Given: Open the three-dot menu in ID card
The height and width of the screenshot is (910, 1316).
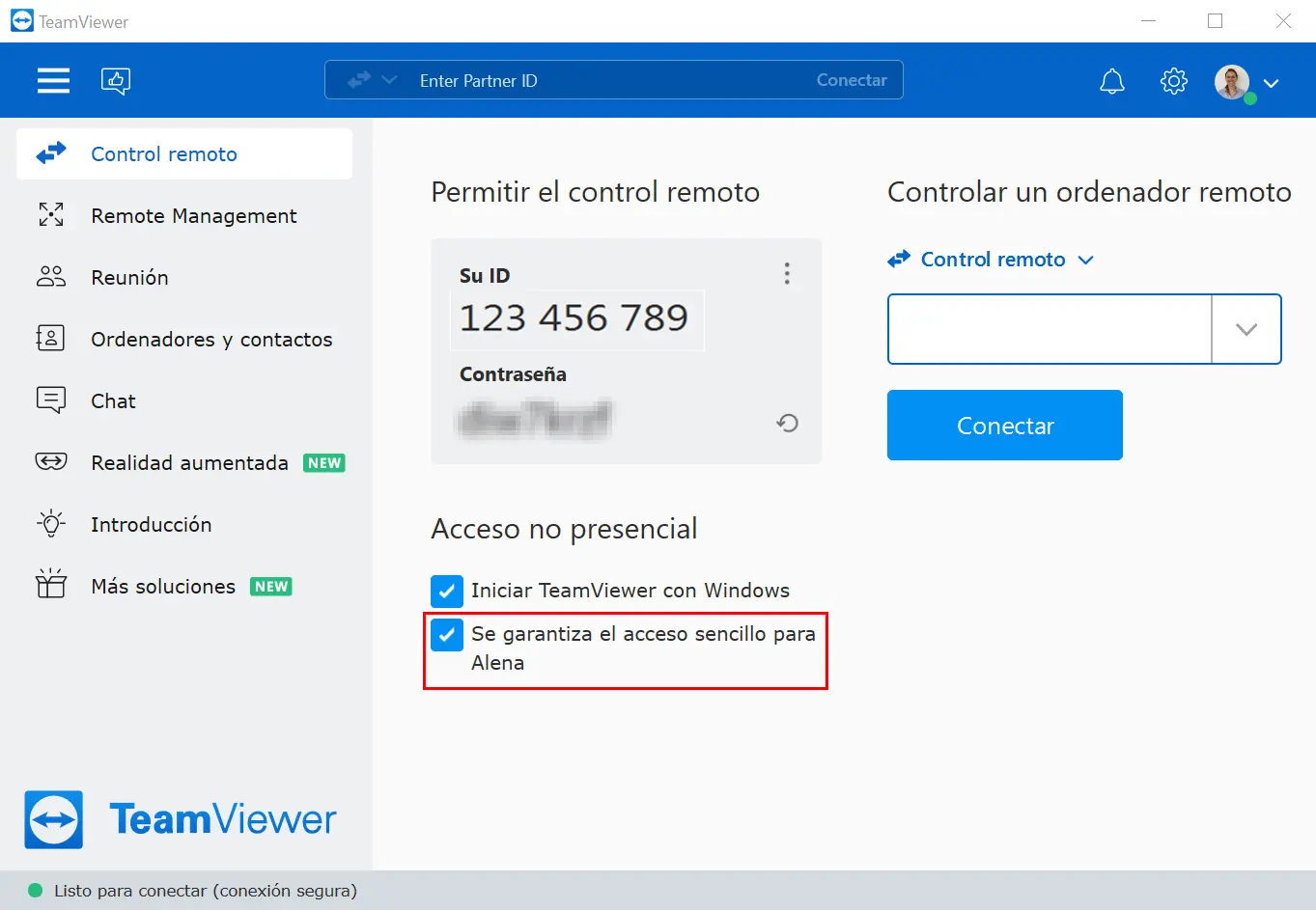Looking at the screenshot, I should point(787,274).
